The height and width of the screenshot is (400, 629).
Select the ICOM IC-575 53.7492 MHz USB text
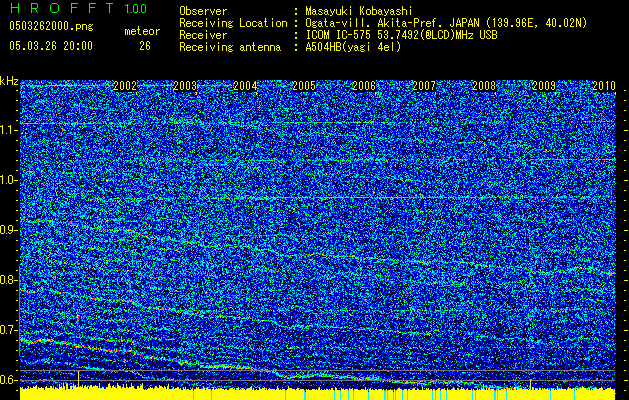[401, 35]
